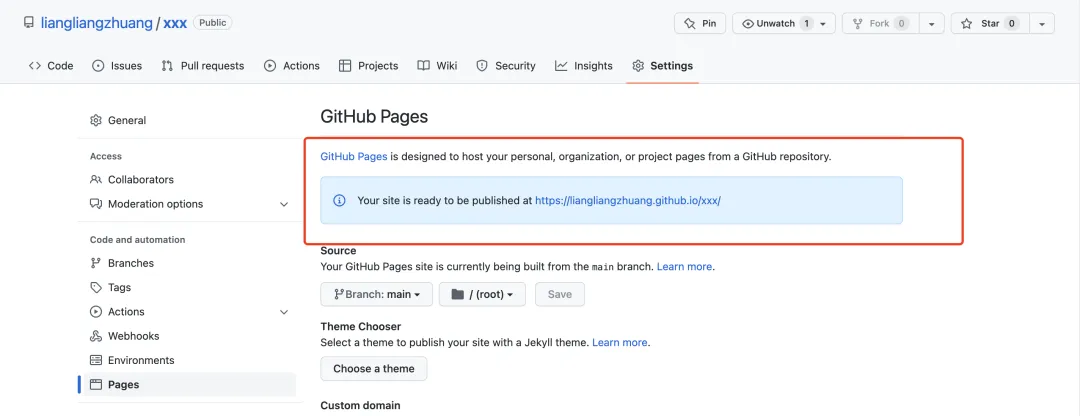
Task: Click the browser icon beside Pages
Action: [96, 384]
